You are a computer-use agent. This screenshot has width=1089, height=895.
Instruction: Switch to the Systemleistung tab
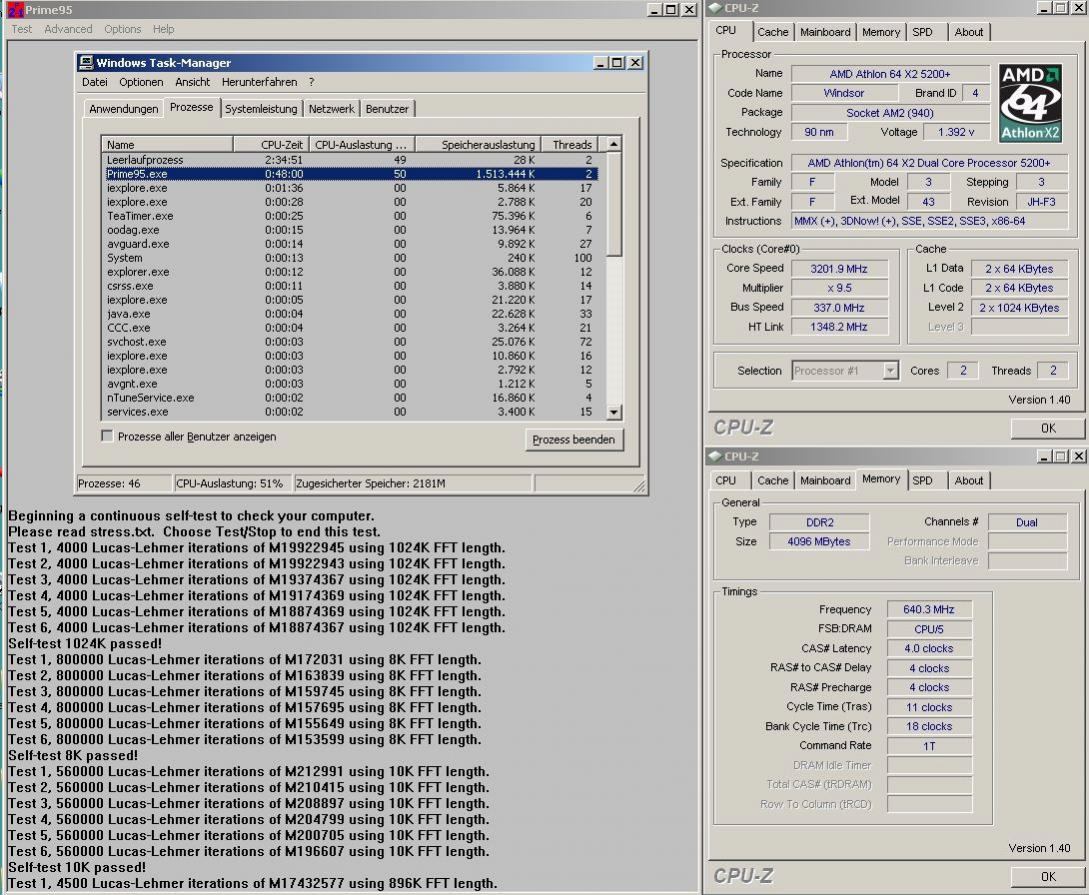(x=261, y=109)
